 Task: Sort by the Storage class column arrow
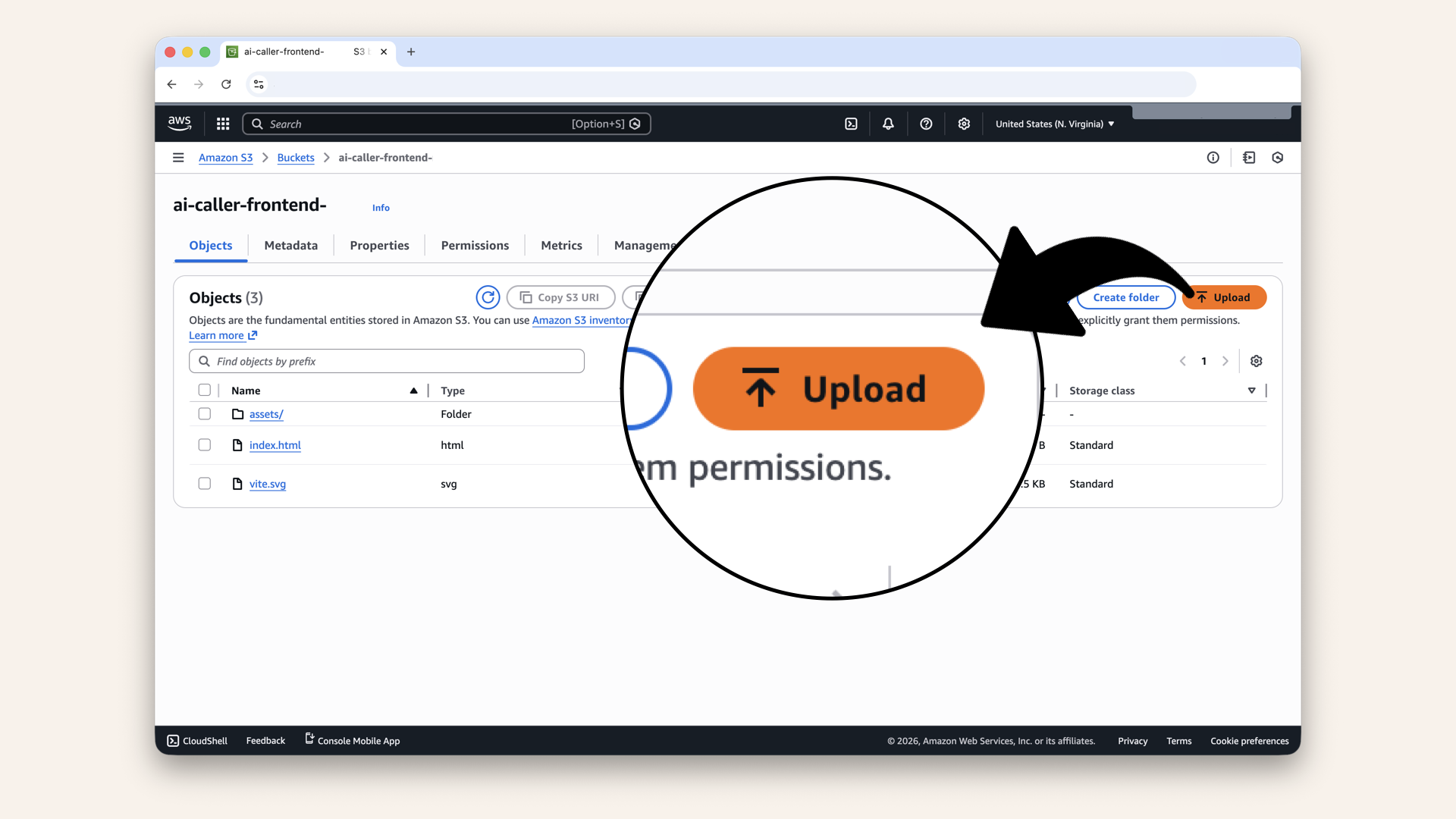[1251, 391]
